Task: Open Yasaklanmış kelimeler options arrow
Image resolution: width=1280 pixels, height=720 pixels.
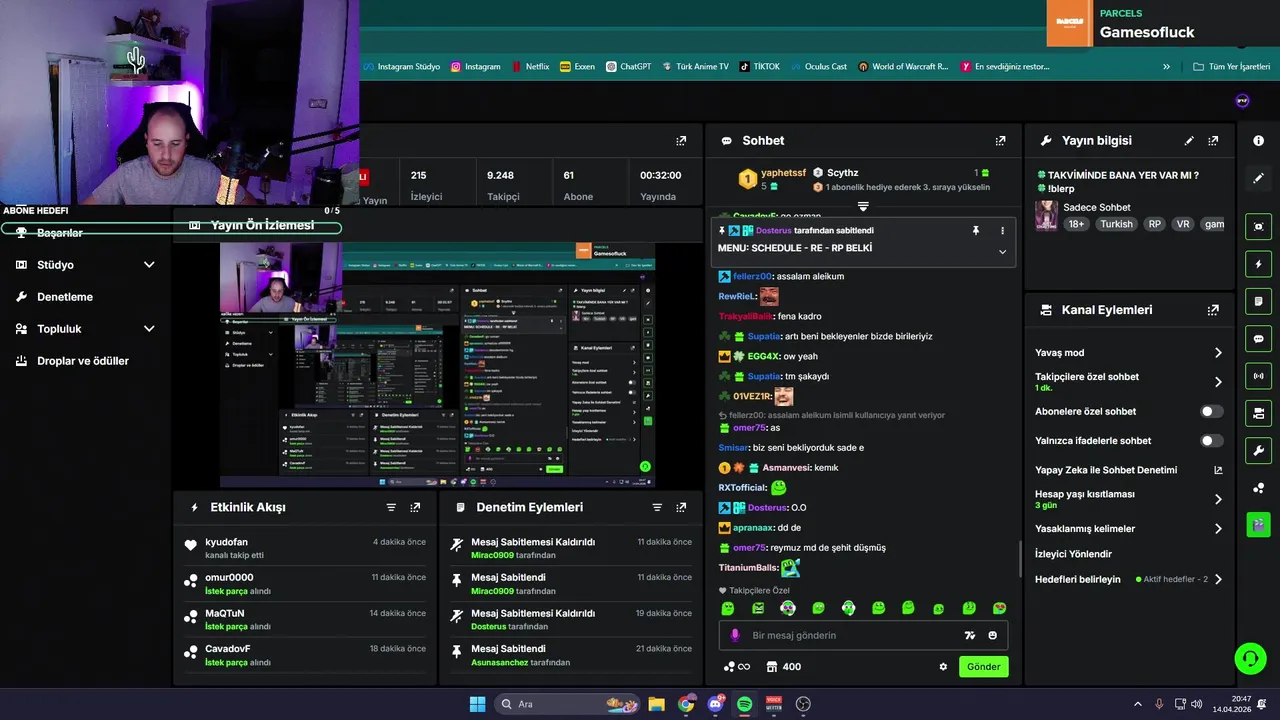Action: click(1218, 529)
